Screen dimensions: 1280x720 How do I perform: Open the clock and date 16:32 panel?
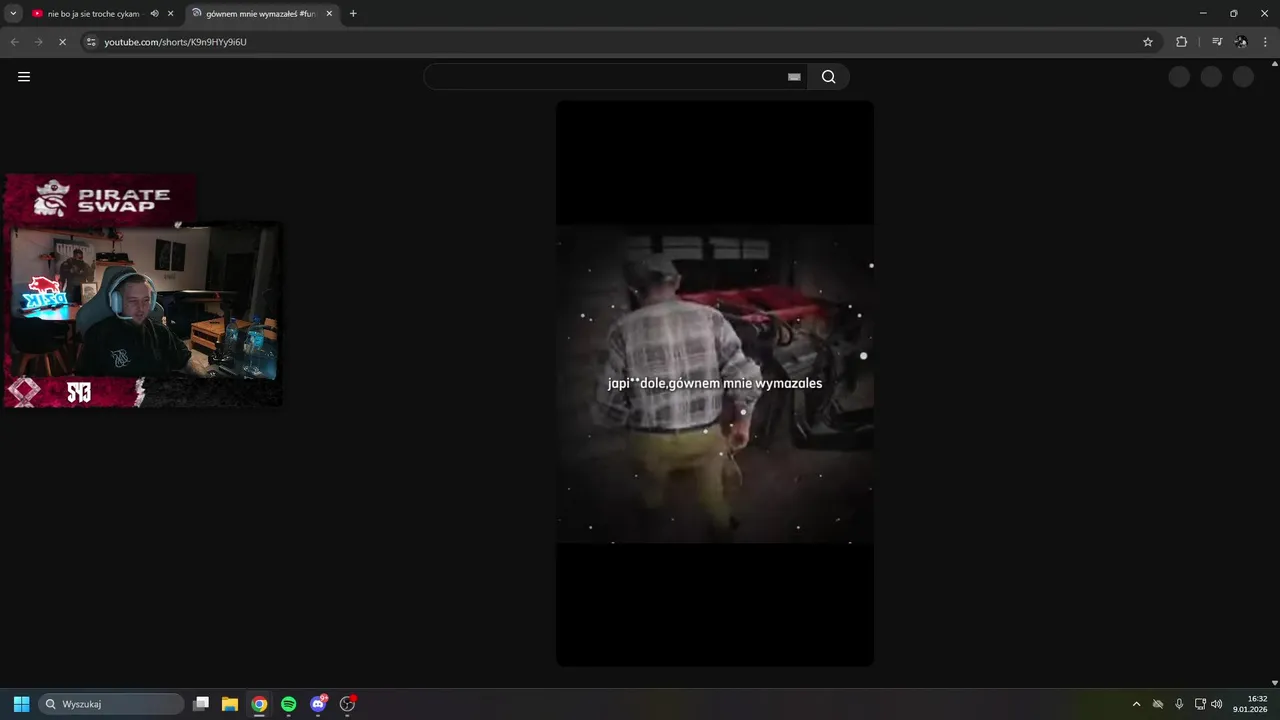click(x=1250, y=704)
